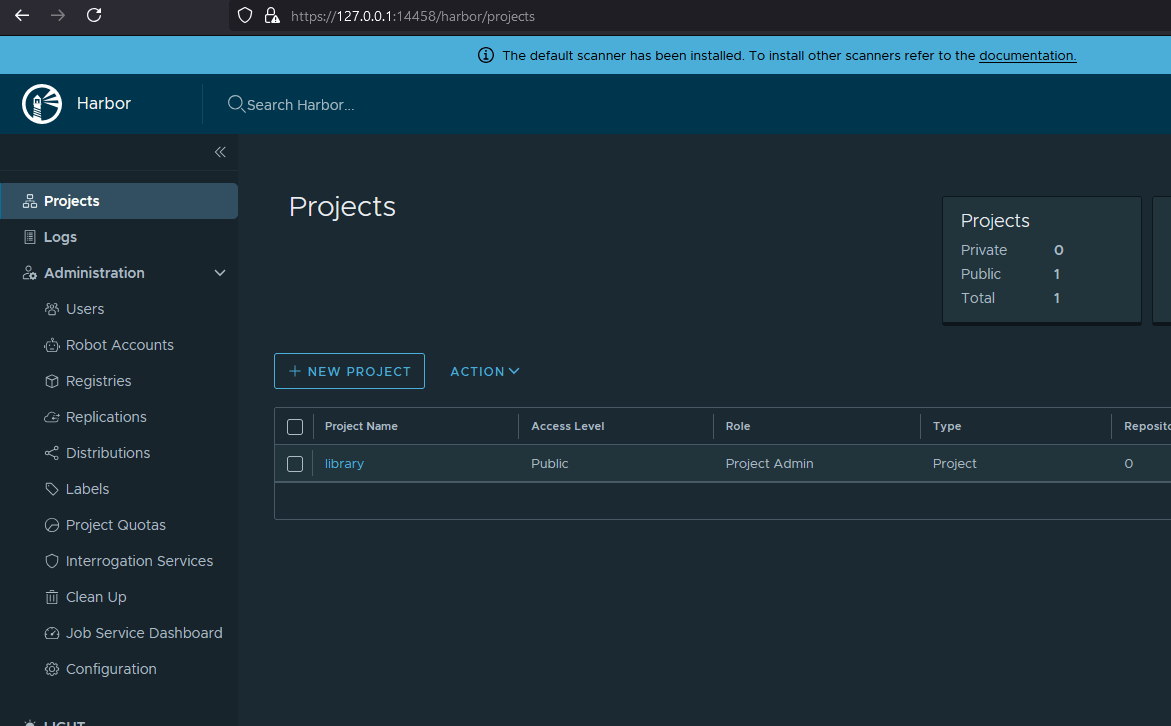Click the browser back arrow
The width and height of the screenshot is (1171, 726).
22,16
